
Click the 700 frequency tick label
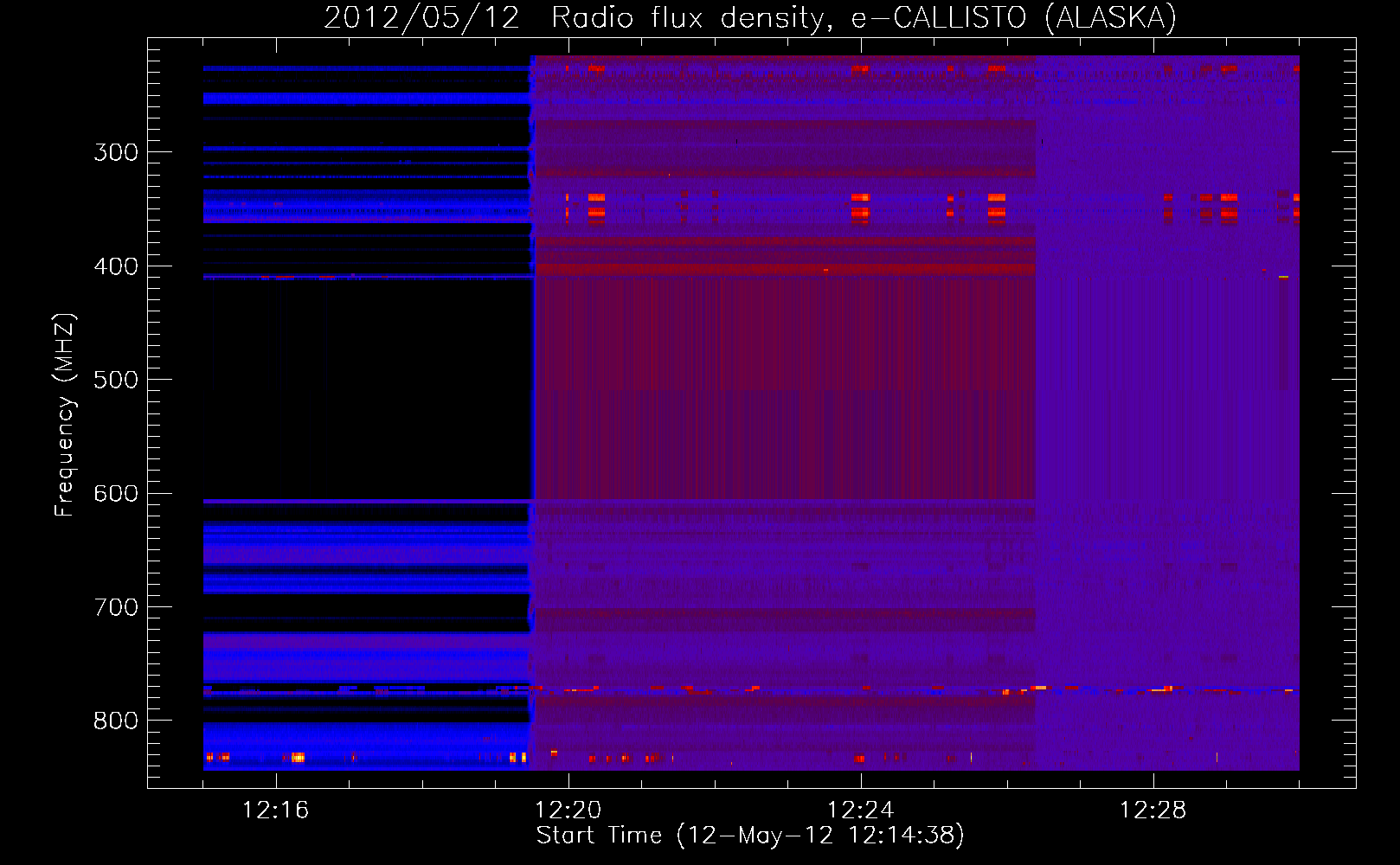(x=116, y=607)
